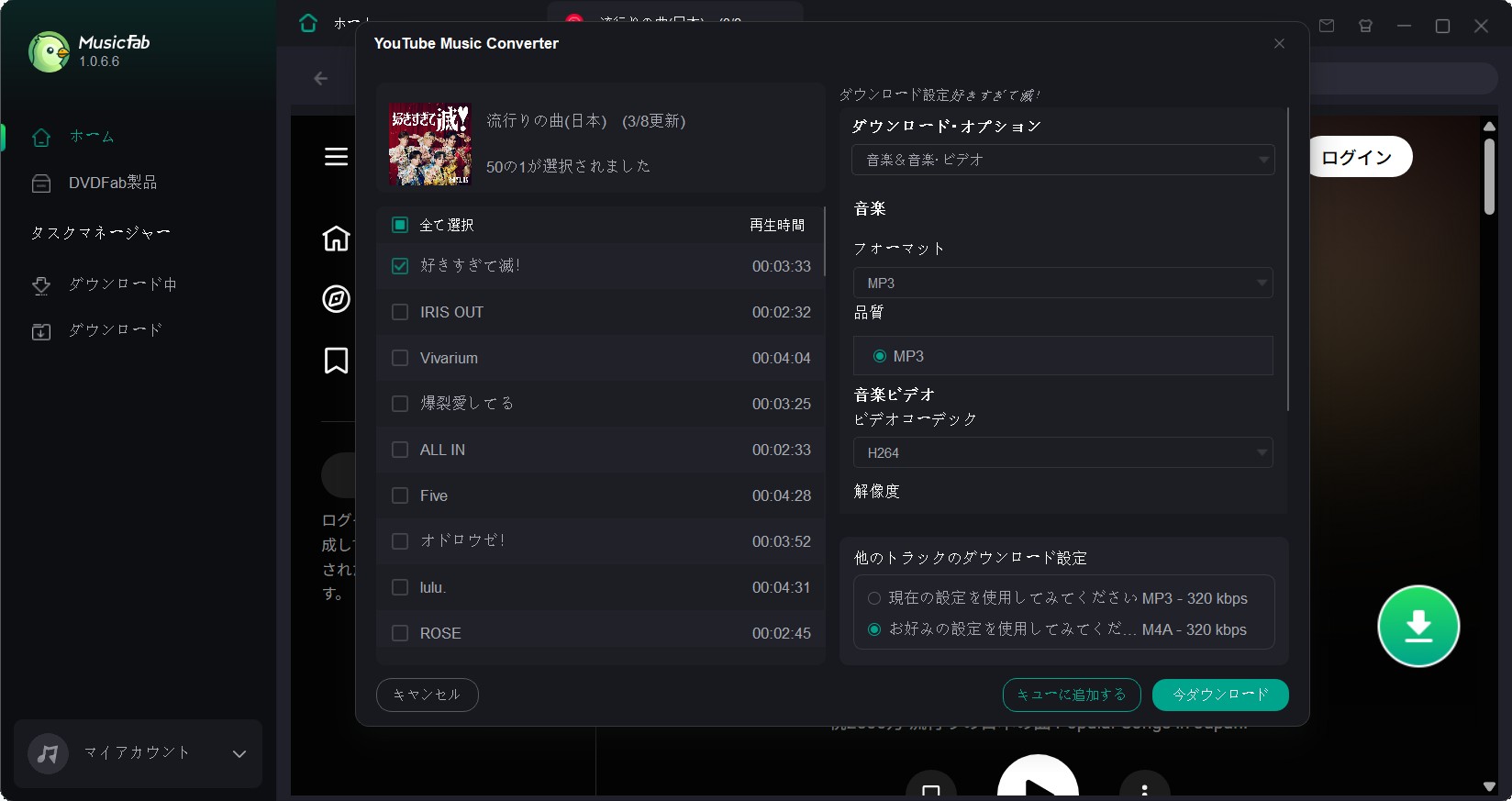Viewport: 1512px width, 801px height.
Task: Toggle the 全て選択 checkbox
Action: pyautogui.click(x=400, y=225)
